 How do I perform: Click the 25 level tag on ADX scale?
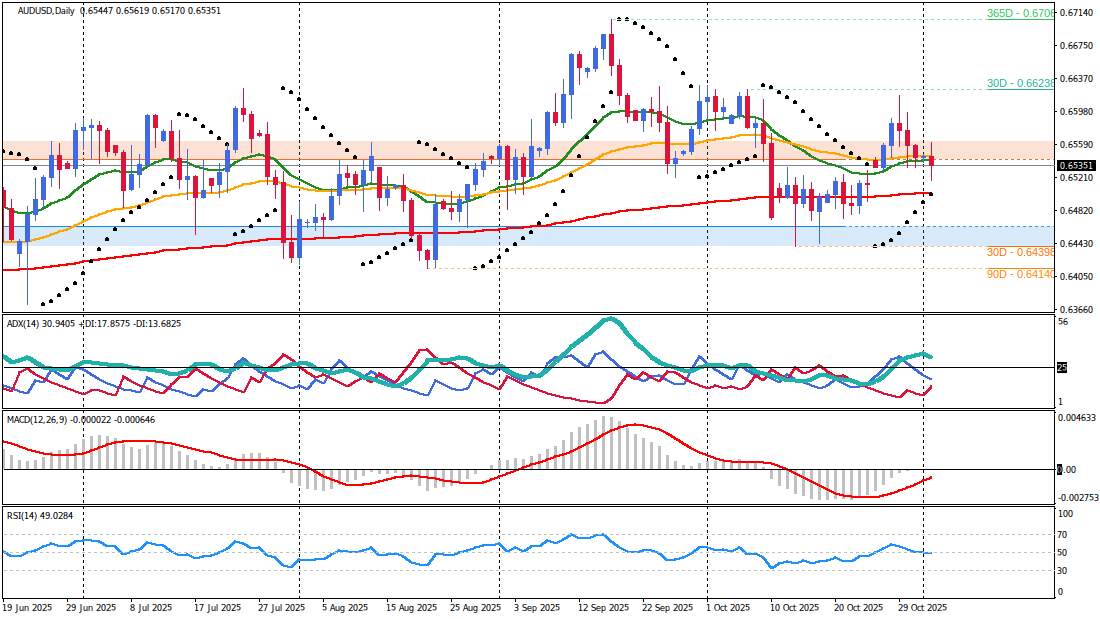click(x=1062, y=368)
